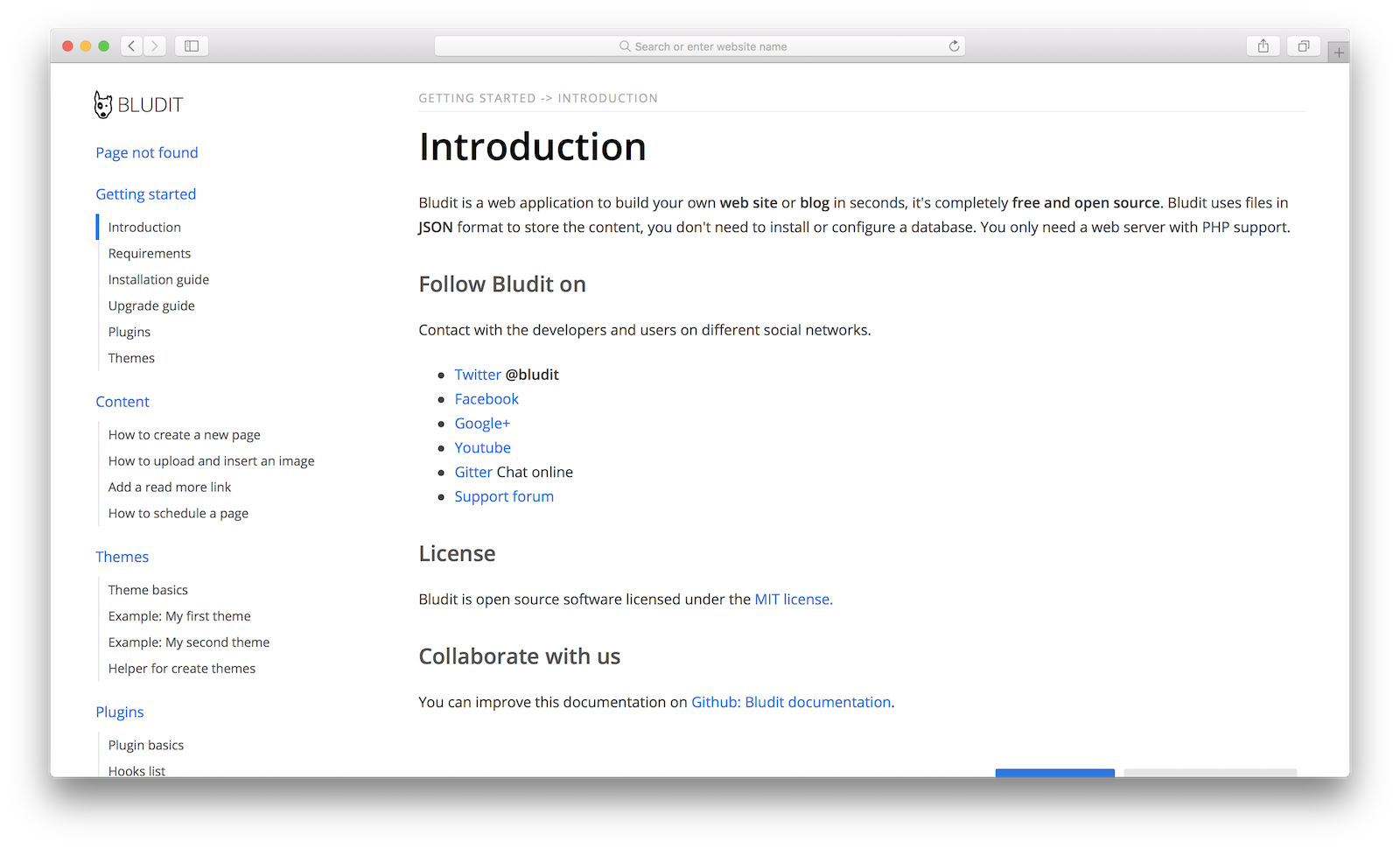Click the Introduction page heading
The height and width of the screenshot is (849, 1400).
point(532,147)
